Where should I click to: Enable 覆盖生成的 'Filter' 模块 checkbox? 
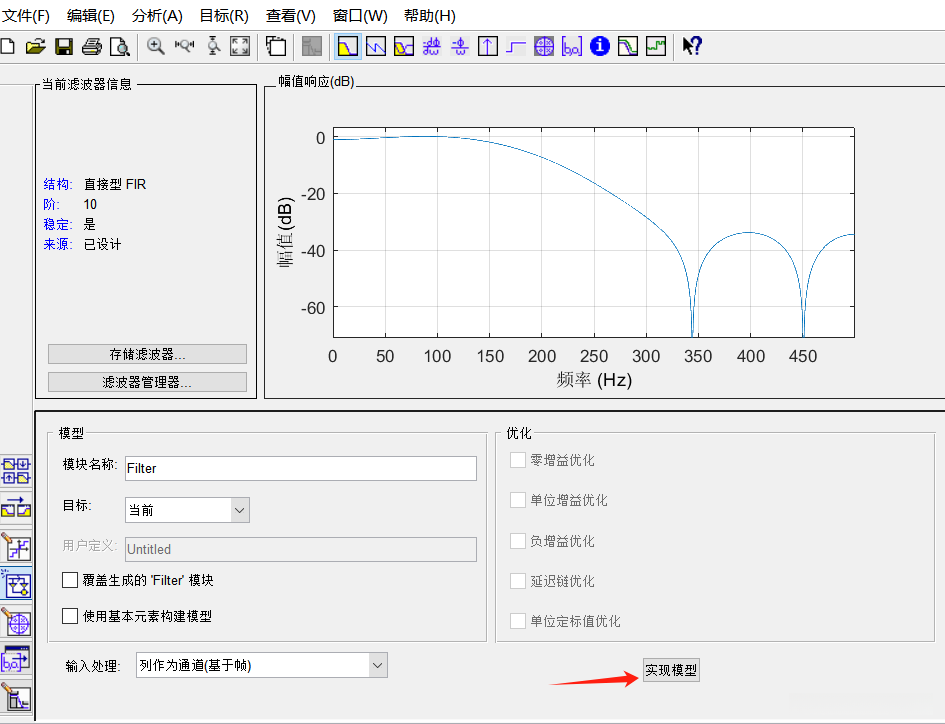click(x=70, y=580)
